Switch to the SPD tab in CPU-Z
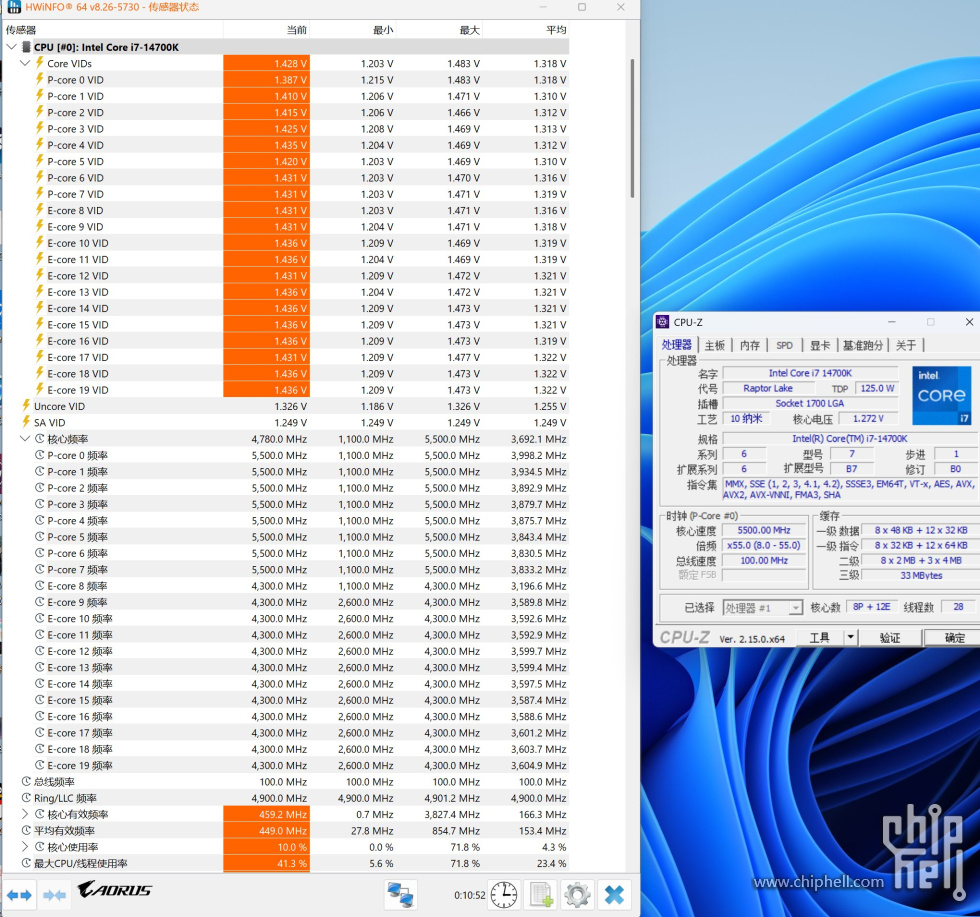The width and height of the screenshot is (980, 917). click(784, 346)
